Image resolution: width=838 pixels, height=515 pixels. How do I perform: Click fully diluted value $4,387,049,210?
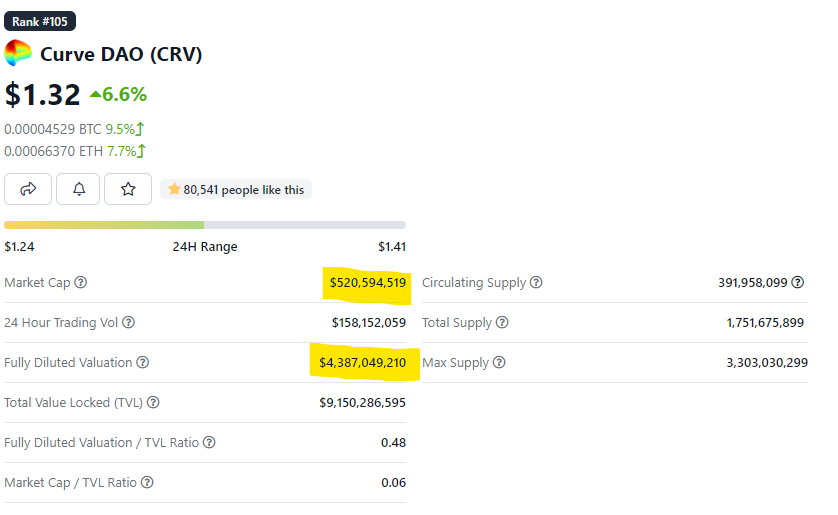pyautogui.click(x=362, y=363)
